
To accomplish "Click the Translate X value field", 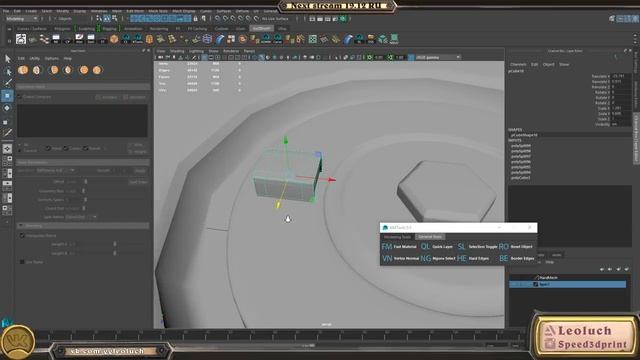I will tap(621, 76).
